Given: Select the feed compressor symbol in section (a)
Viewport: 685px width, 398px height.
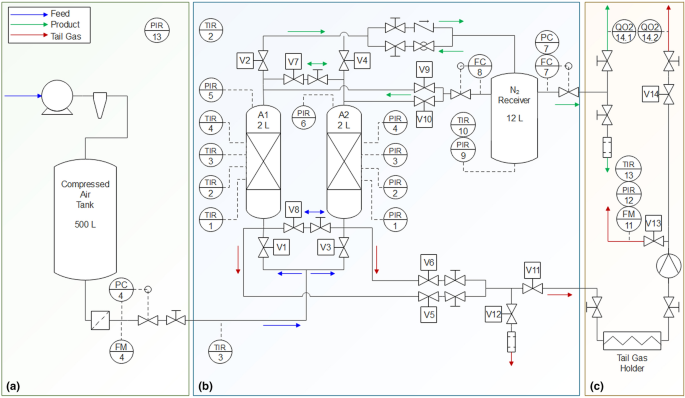Looking at the screenshot, I should tap(57, 97).
